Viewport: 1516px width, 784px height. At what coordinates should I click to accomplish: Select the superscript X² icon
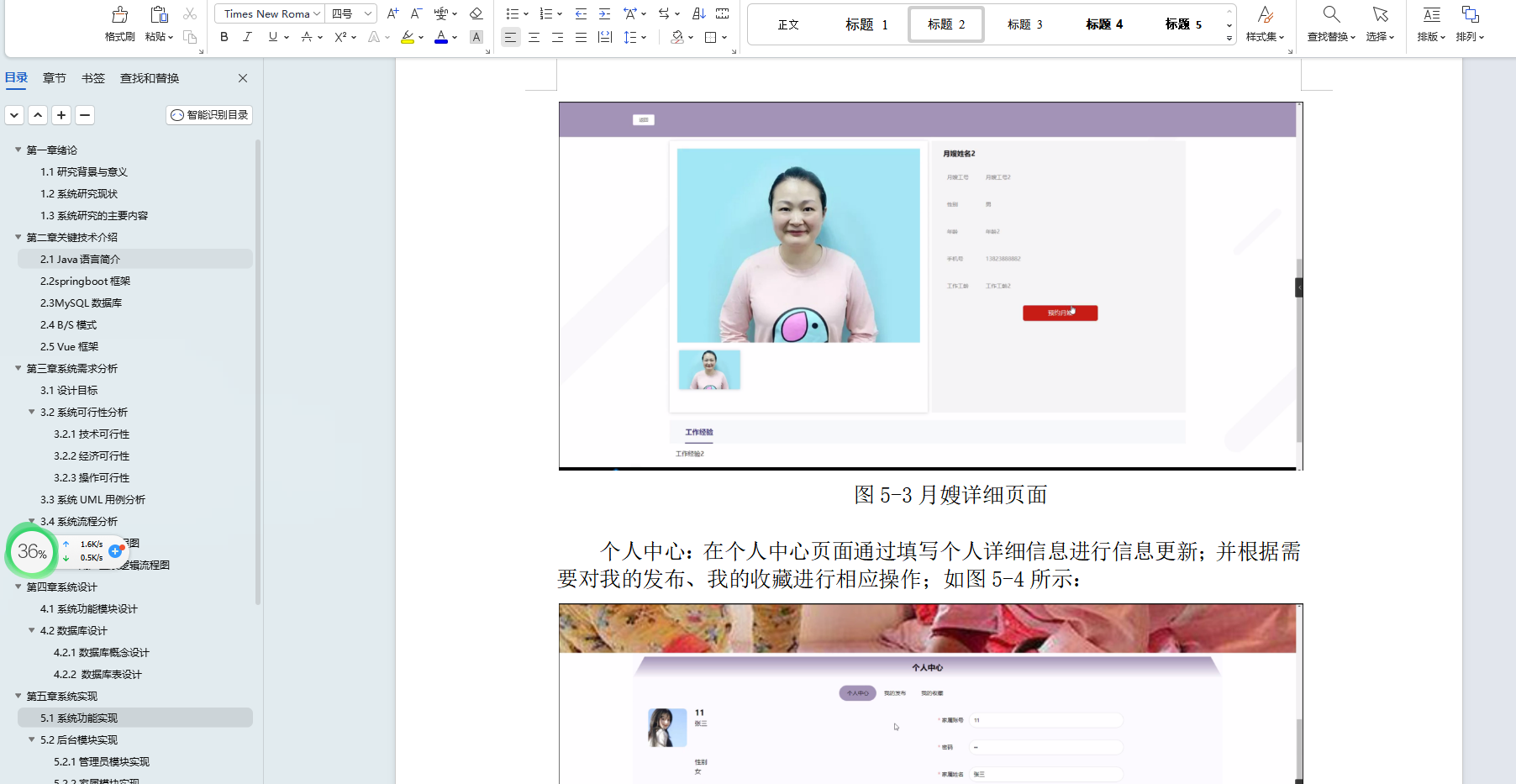340,37
